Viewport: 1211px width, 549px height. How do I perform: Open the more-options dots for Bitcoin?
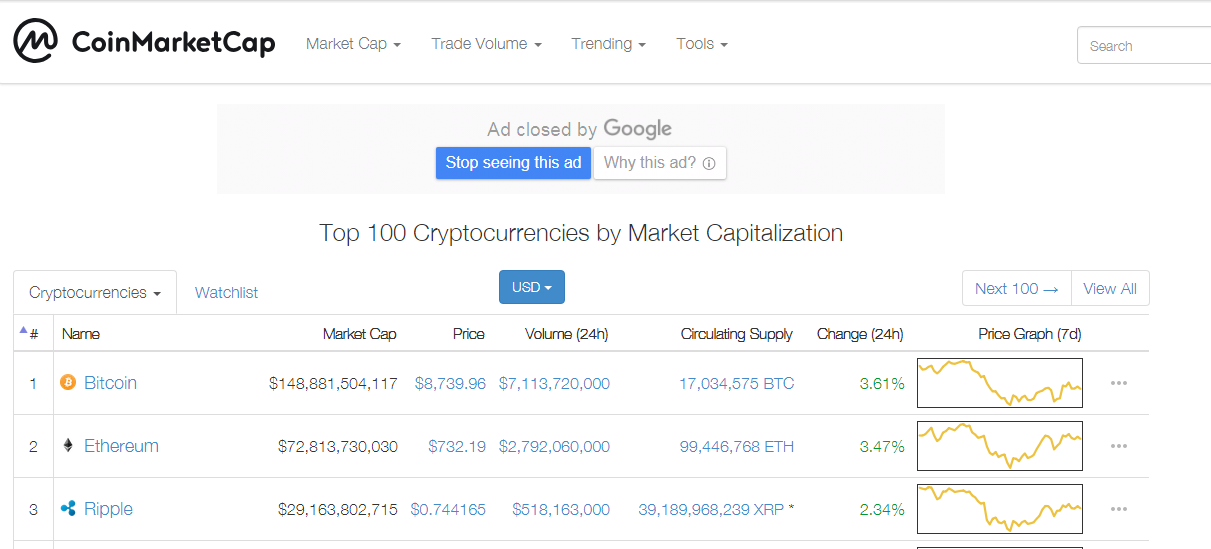tap(1118, 383)
